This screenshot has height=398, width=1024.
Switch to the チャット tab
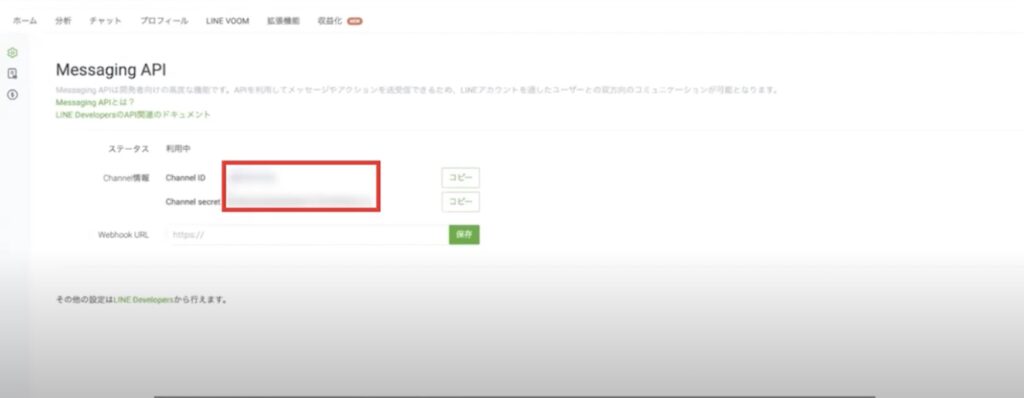coord(105,21)
